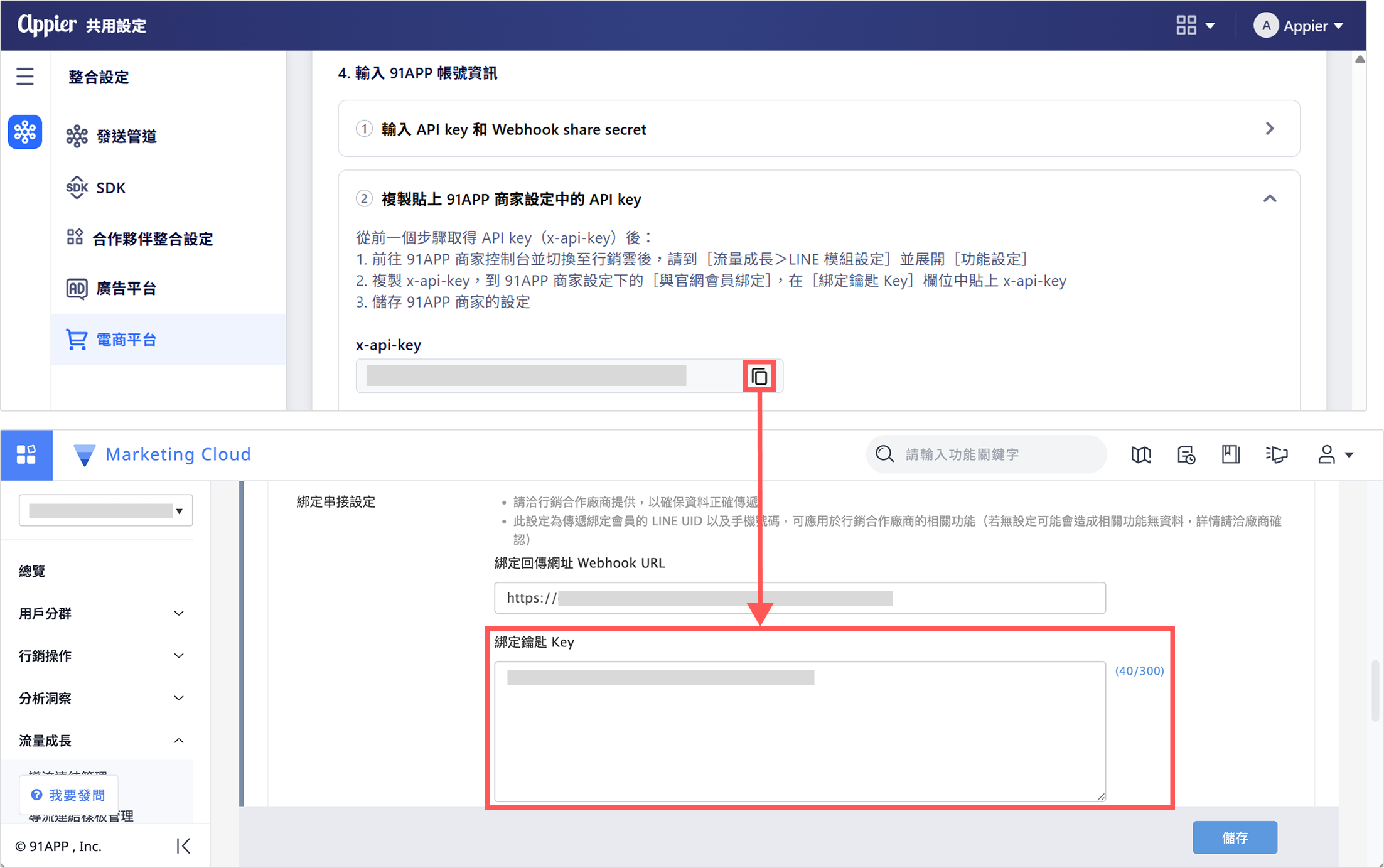Click the (40/300) character counter
The image size is (1384, 868).
click(1139, 671)
